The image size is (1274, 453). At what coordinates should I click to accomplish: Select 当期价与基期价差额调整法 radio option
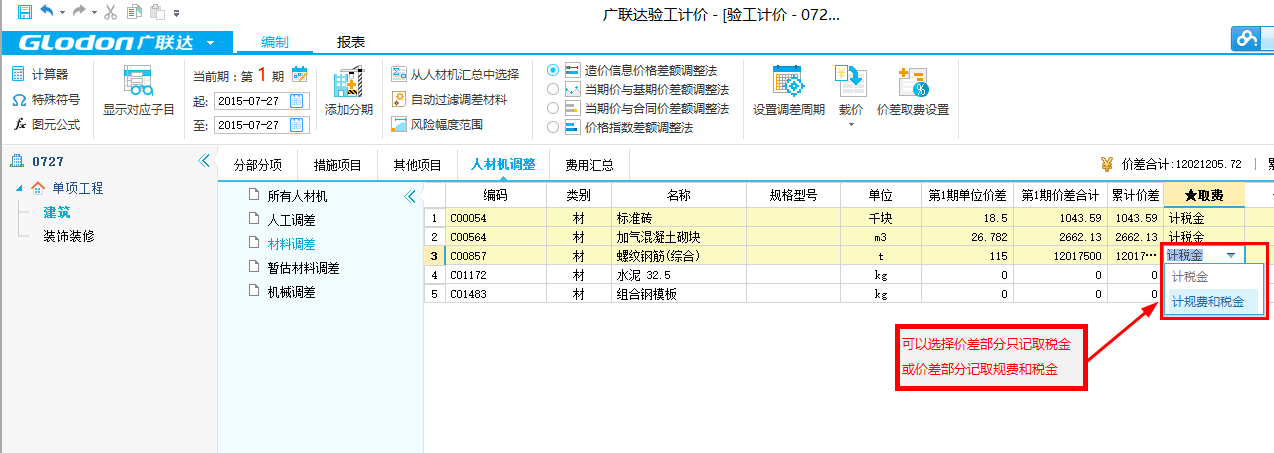click(553, 90)
